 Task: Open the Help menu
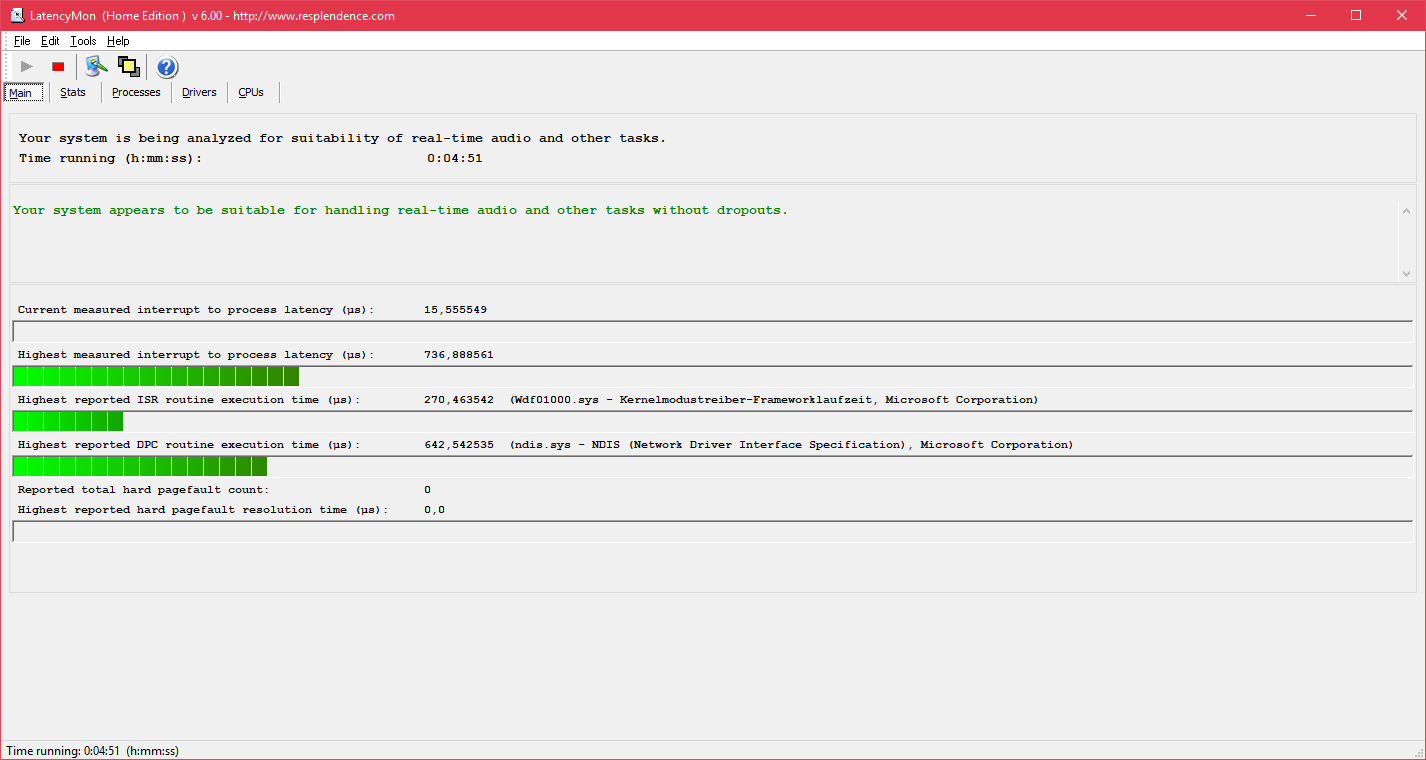tap(118, 41)
